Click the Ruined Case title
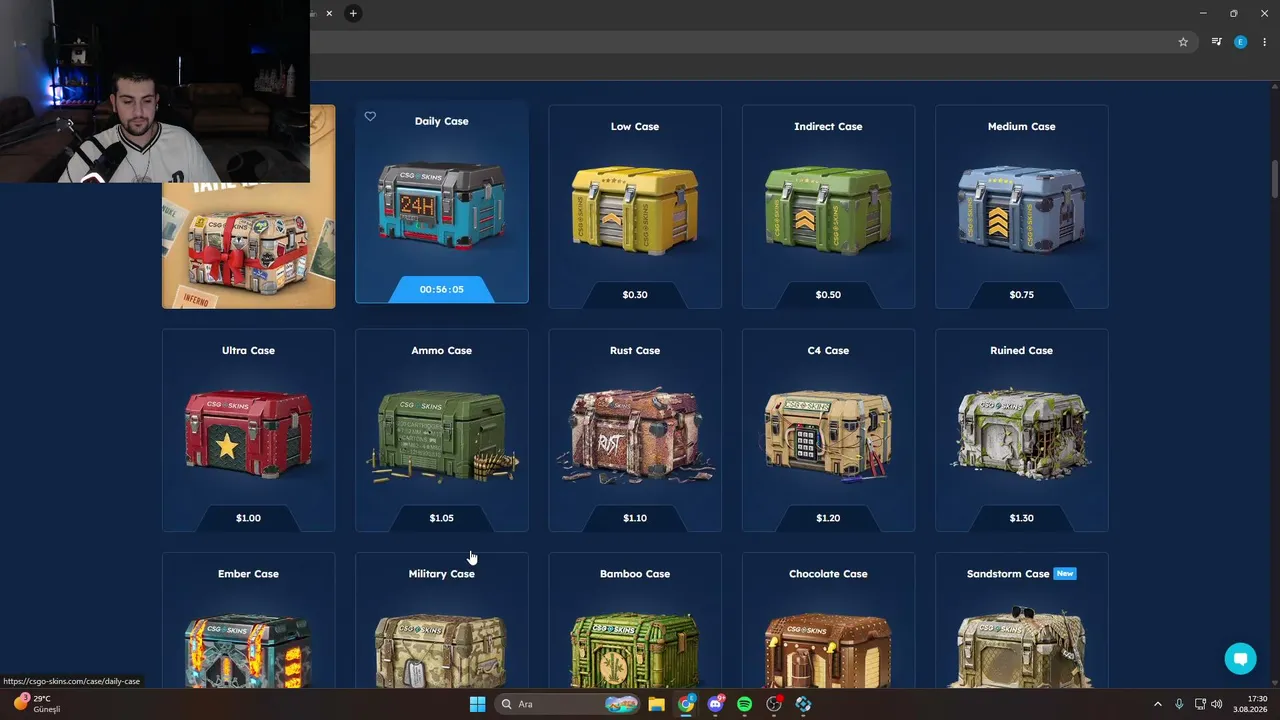This screenshot has height=720, width=1280. (1021, 351)
